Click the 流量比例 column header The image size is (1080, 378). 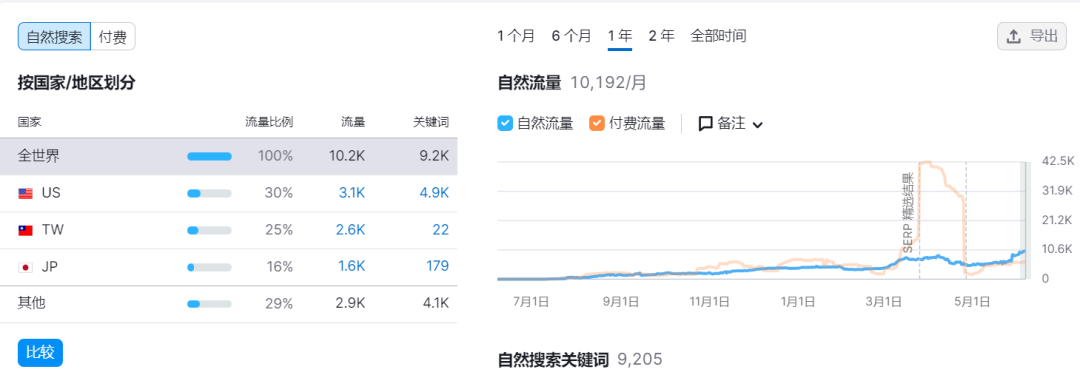point(269,123)
